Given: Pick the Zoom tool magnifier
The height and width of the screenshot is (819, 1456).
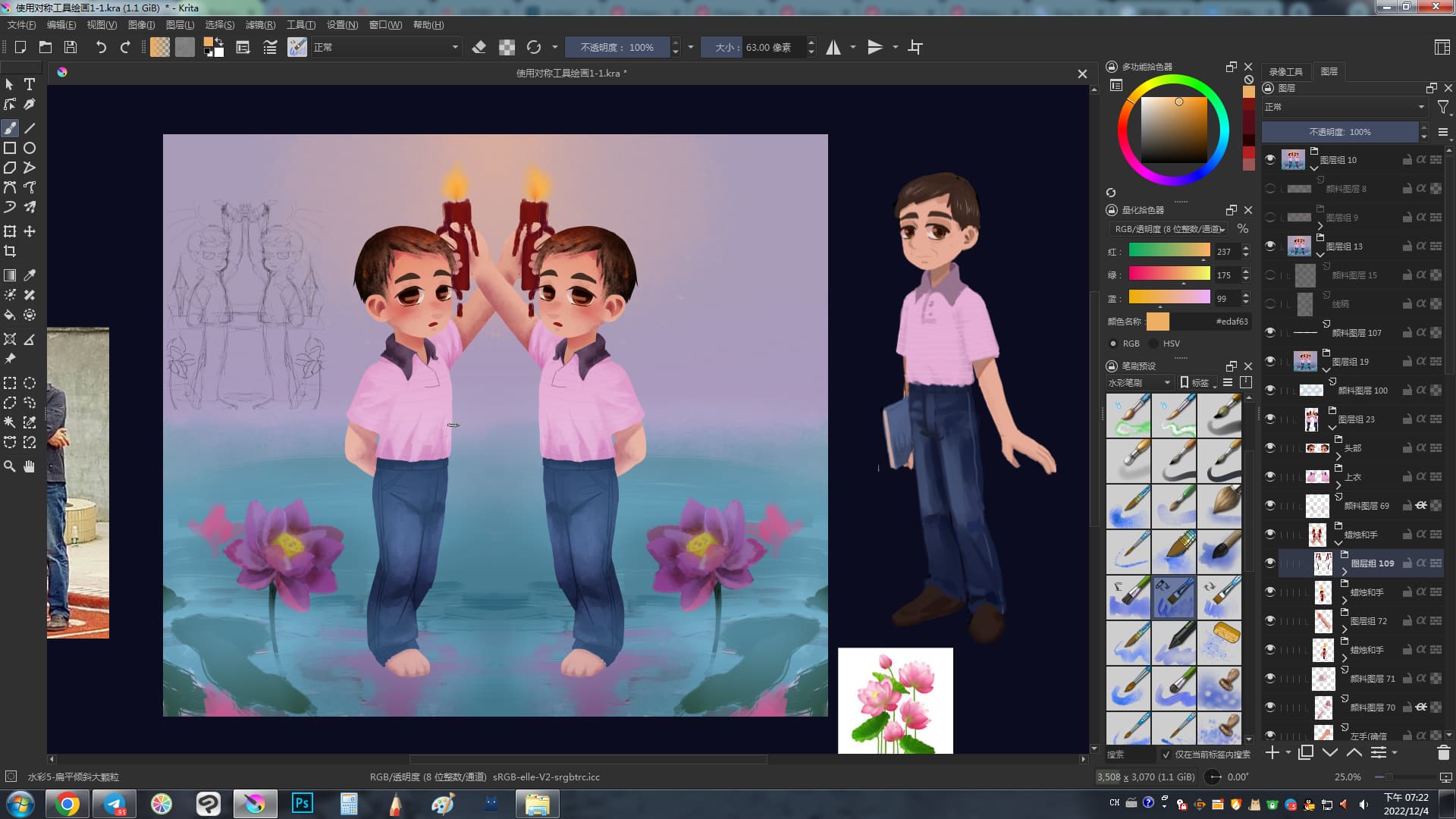Looking at the screenshot, I should point(10,466).
